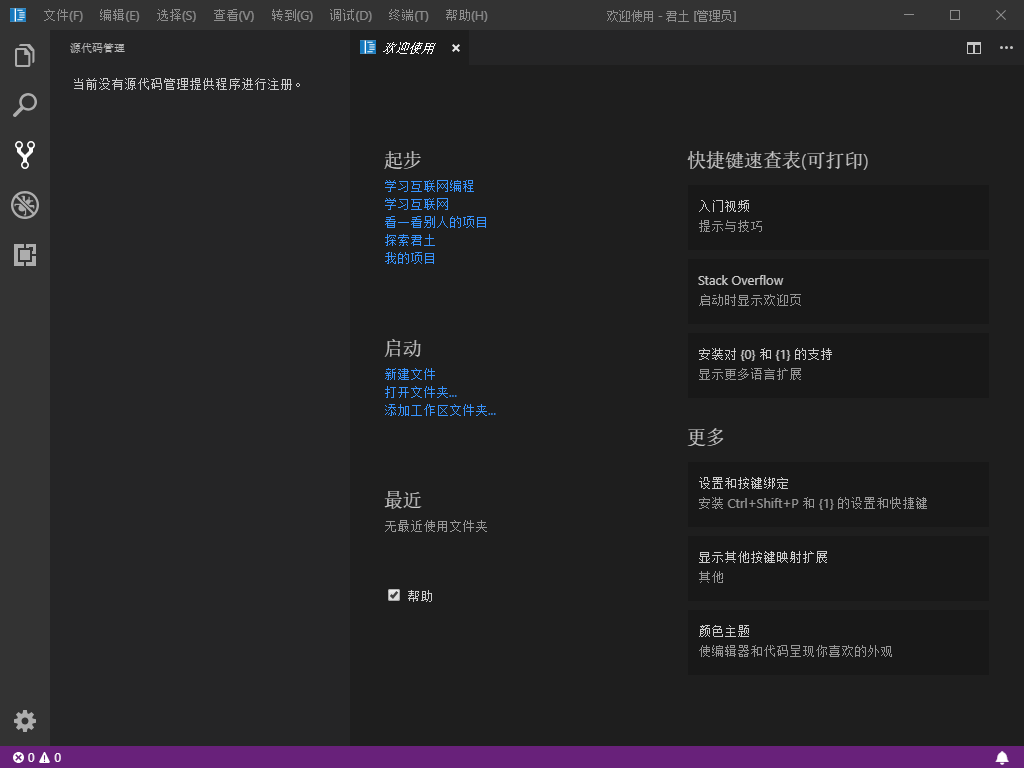The width and height of the screenshot is (1024, 768).
Task: Open the 帮助(H) menu
Action: (x=466, y=15)
